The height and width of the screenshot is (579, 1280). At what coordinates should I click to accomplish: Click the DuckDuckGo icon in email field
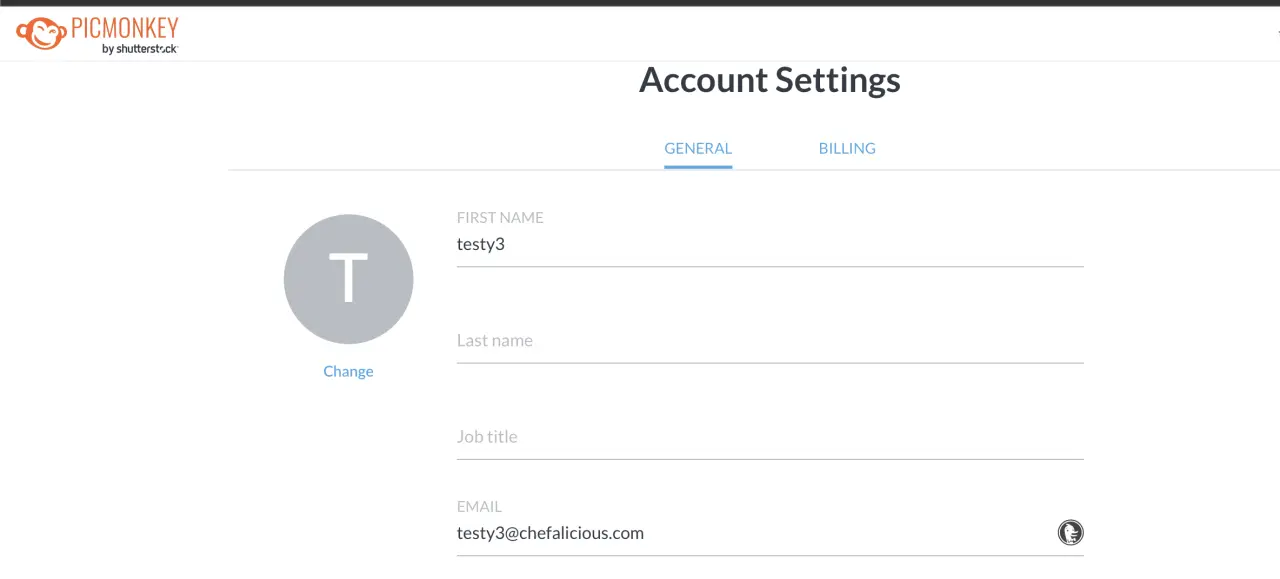(1070, 532)
